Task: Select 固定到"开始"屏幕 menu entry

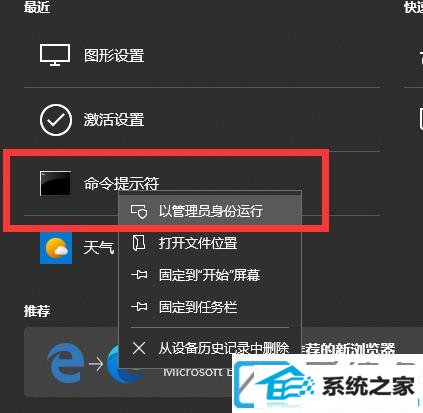Action: (210, 275)
